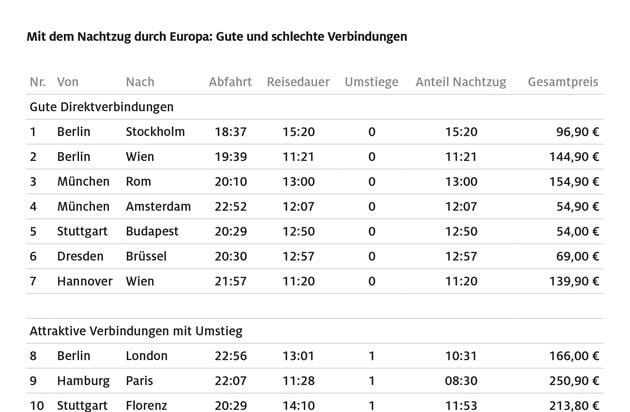Click the Gesamtpreis column header

point(563,82)
